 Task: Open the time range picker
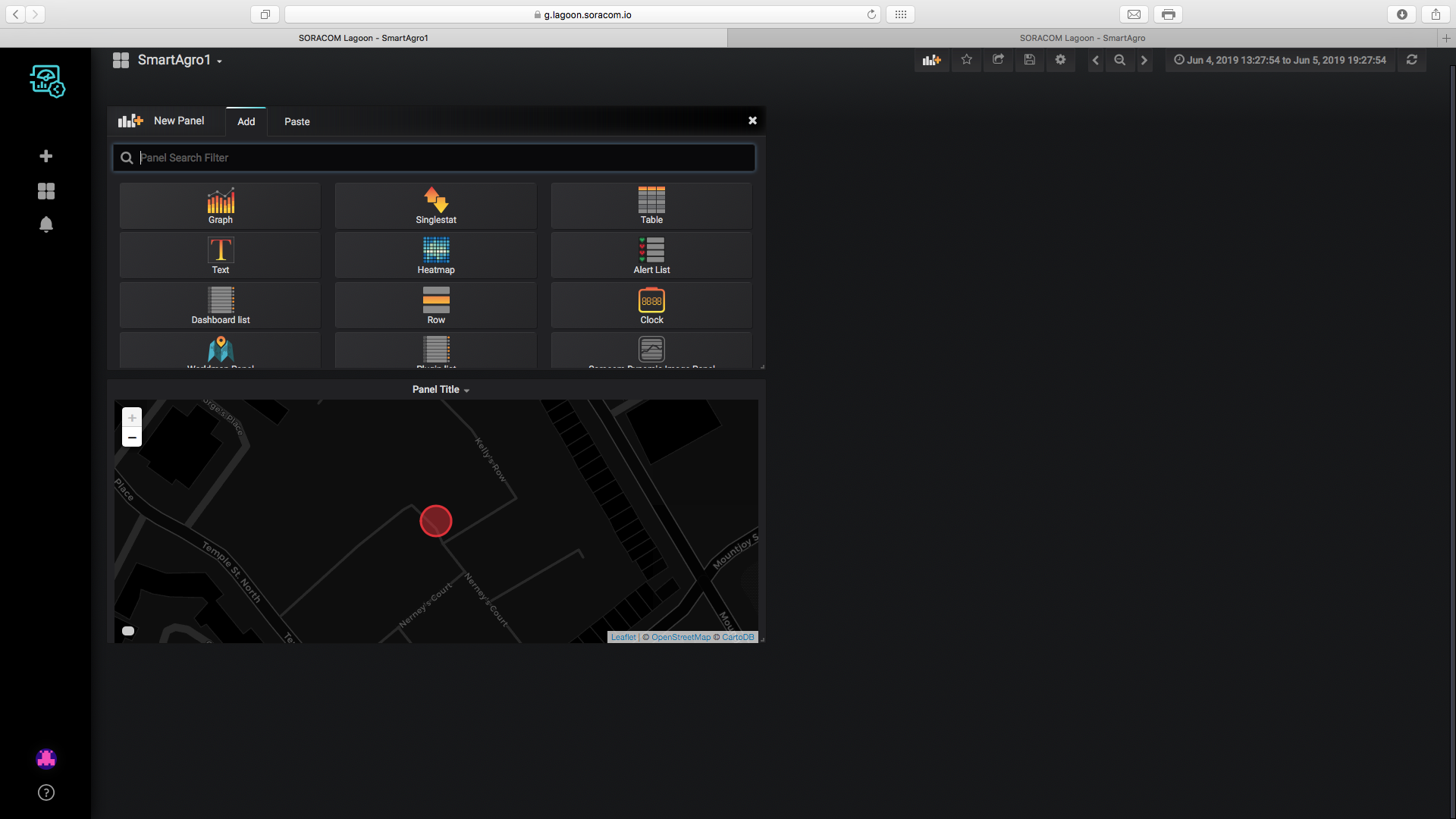pos(1279,60)
